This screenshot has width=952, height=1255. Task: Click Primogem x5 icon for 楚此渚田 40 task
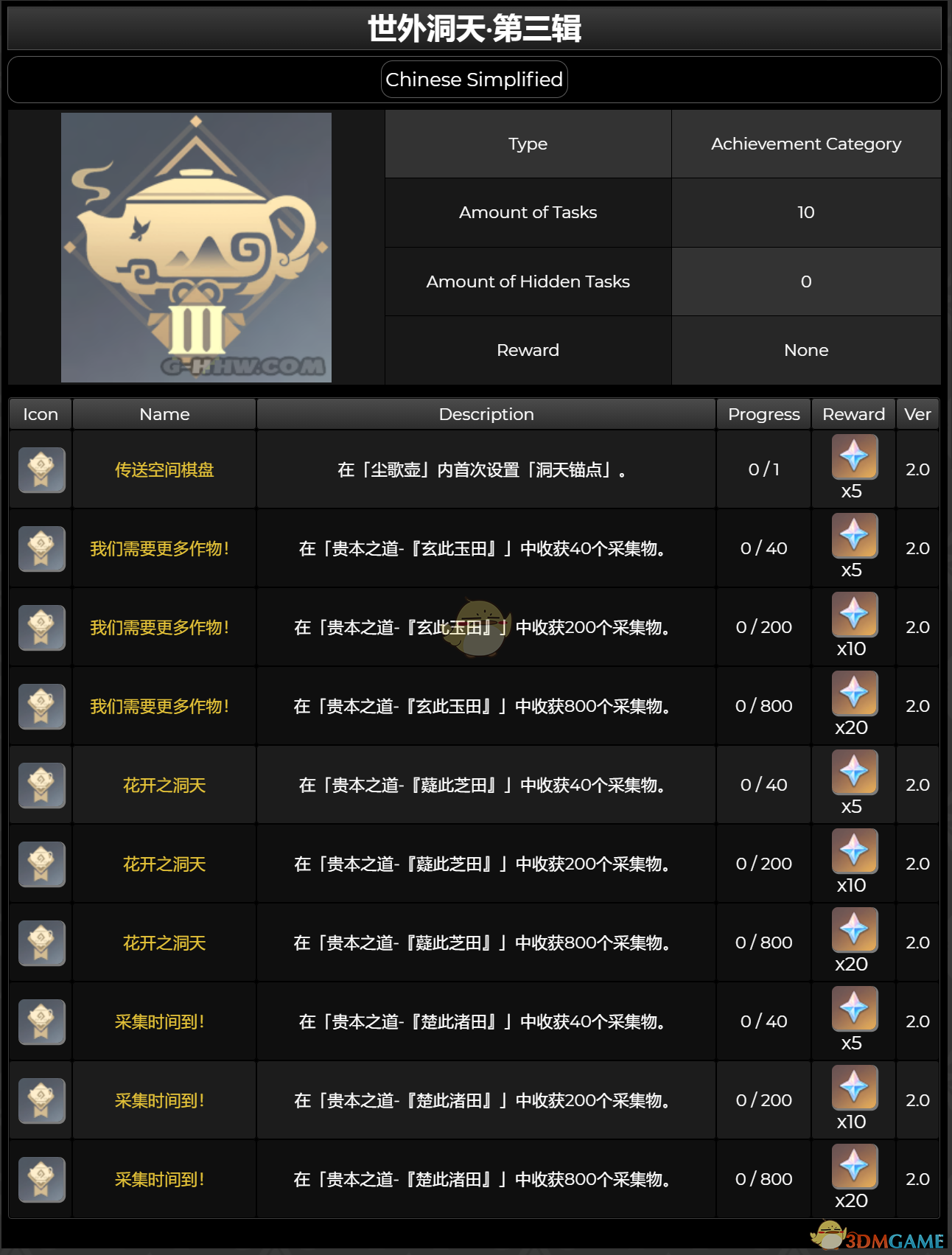point(855,1009)
